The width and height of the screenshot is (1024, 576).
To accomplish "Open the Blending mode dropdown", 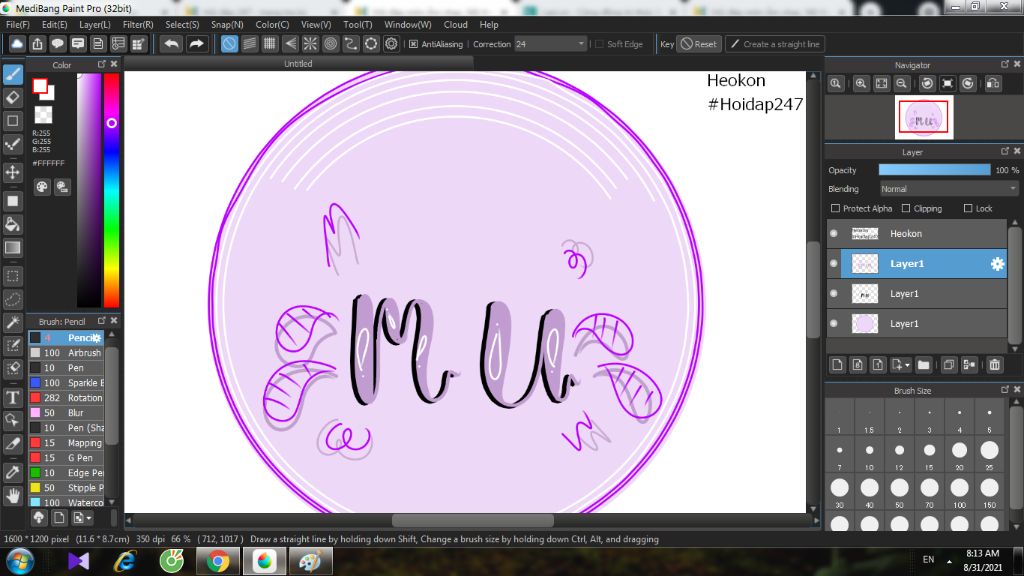I will point(948,189).
